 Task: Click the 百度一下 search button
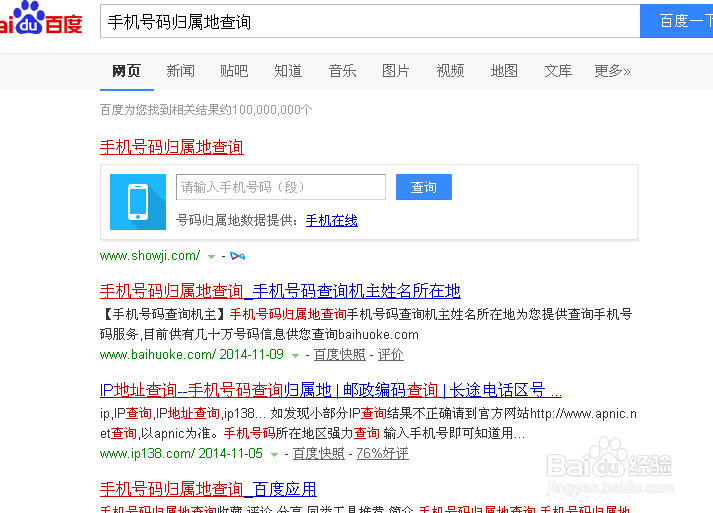coord(677,21)
